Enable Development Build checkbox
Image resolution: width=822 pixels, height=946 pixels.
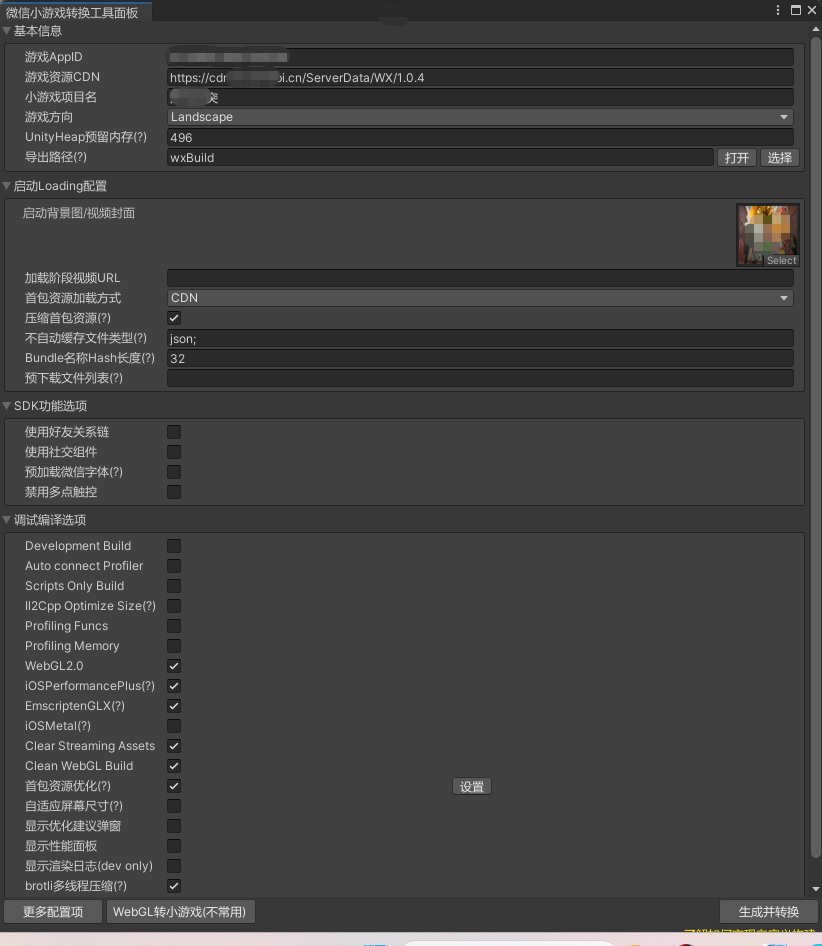(173, 546)
